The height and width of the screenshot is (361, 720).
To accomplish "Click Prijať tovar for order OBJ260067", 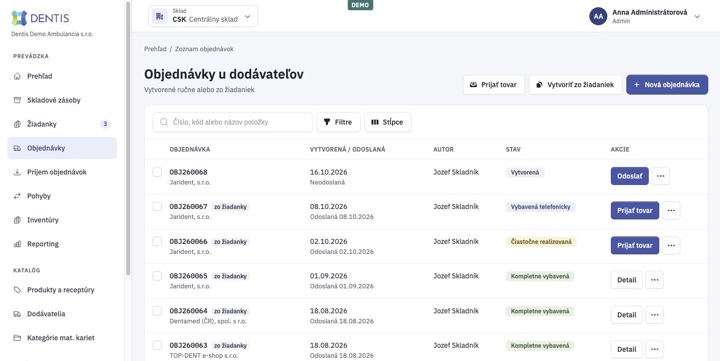I will (x=635, y=210).
